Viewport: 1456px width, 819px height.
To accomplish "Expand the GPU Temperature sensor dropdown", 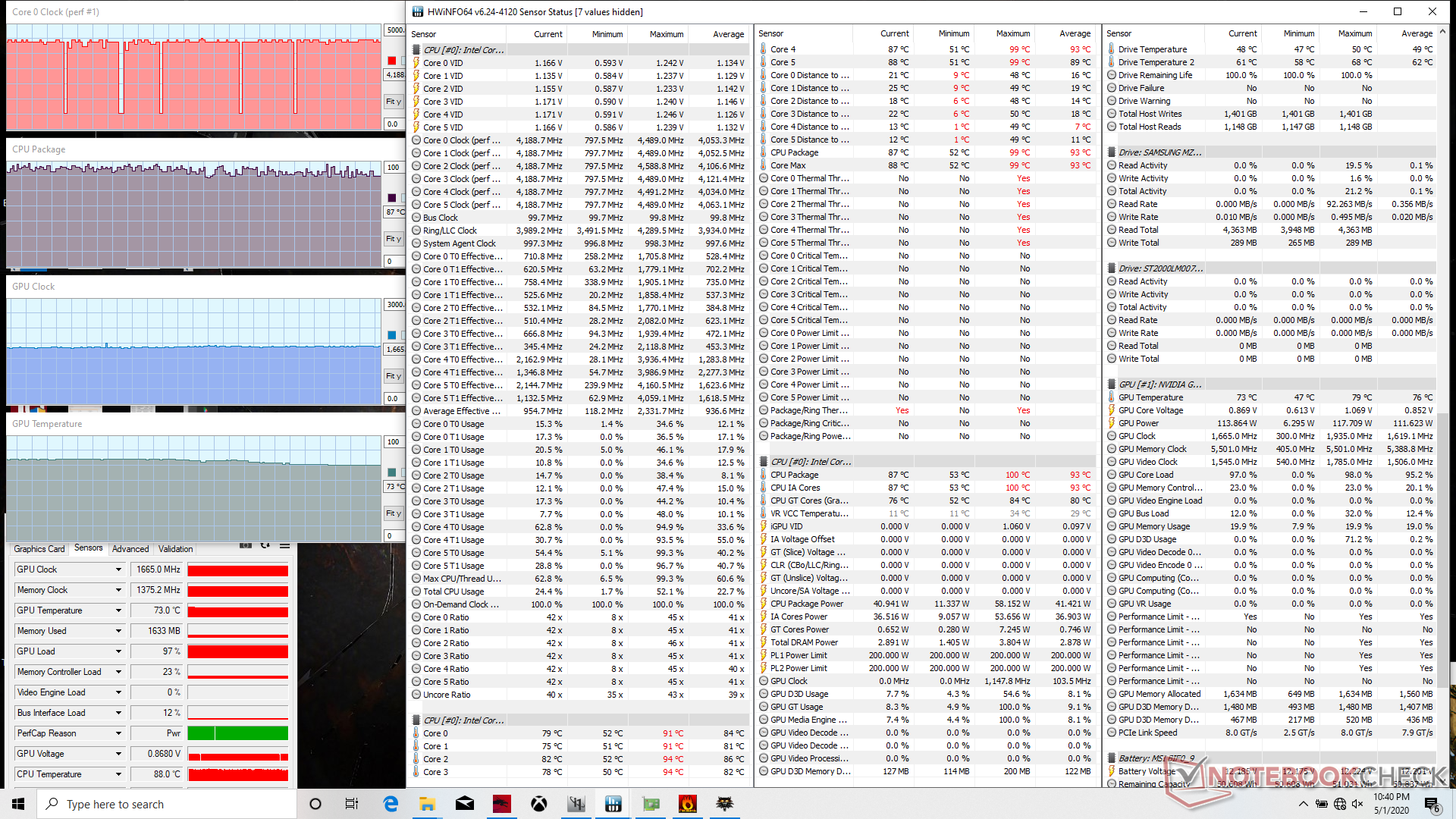I will point(118,610).
